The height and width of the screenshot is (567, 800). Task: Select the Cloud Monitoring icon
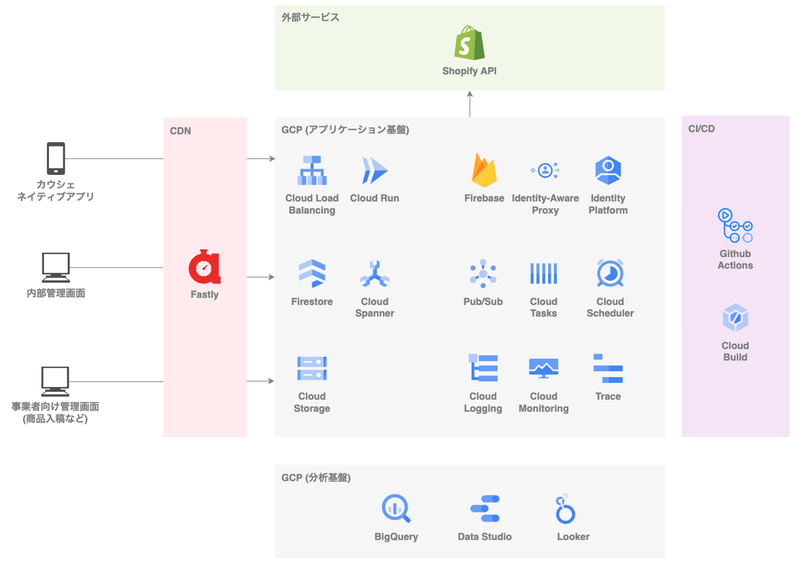[x=543, y=368]
